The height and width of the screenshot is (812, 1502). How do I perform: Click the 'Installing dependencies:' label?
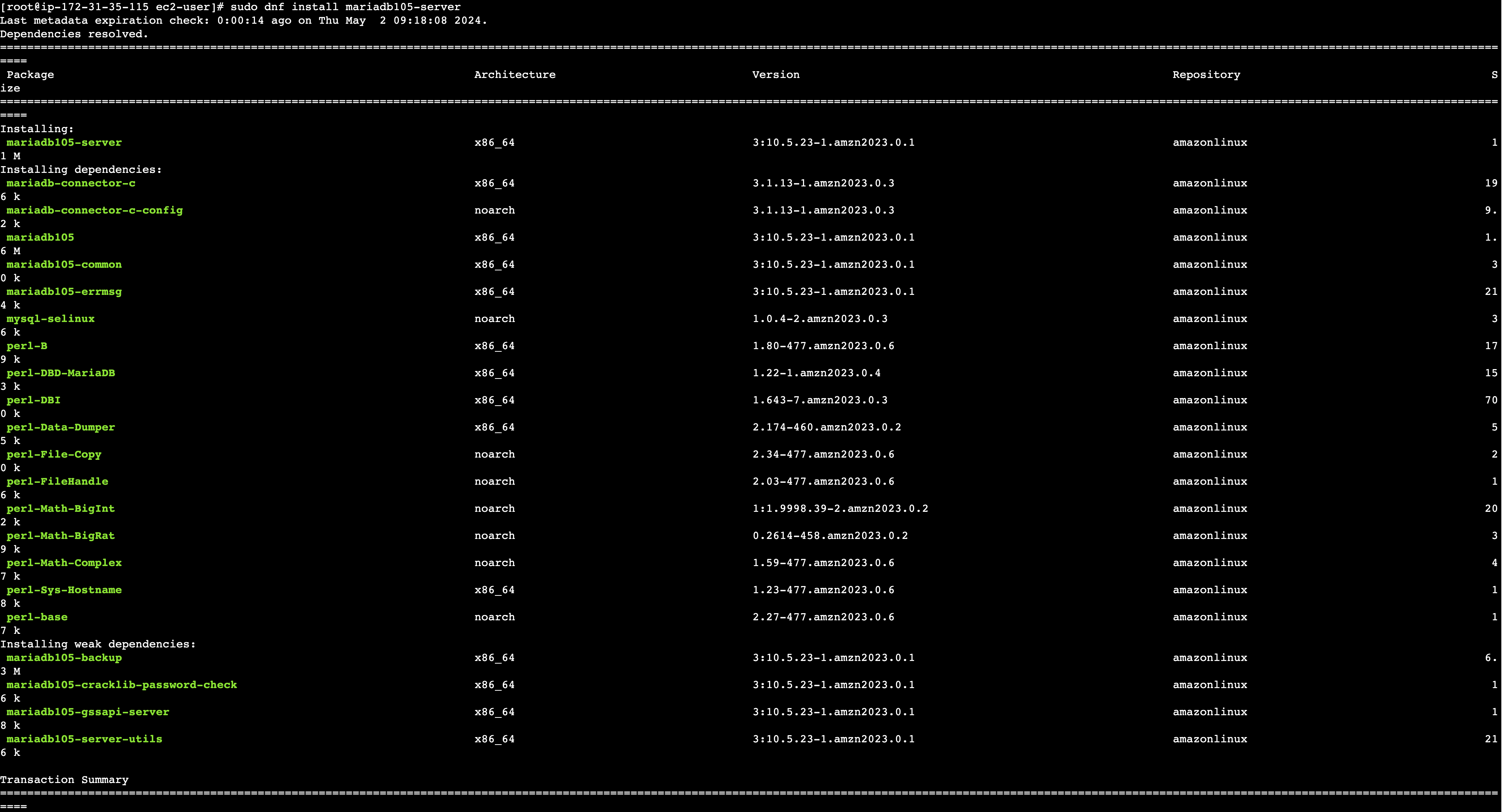pyautogui.click(x=81, y=169)
